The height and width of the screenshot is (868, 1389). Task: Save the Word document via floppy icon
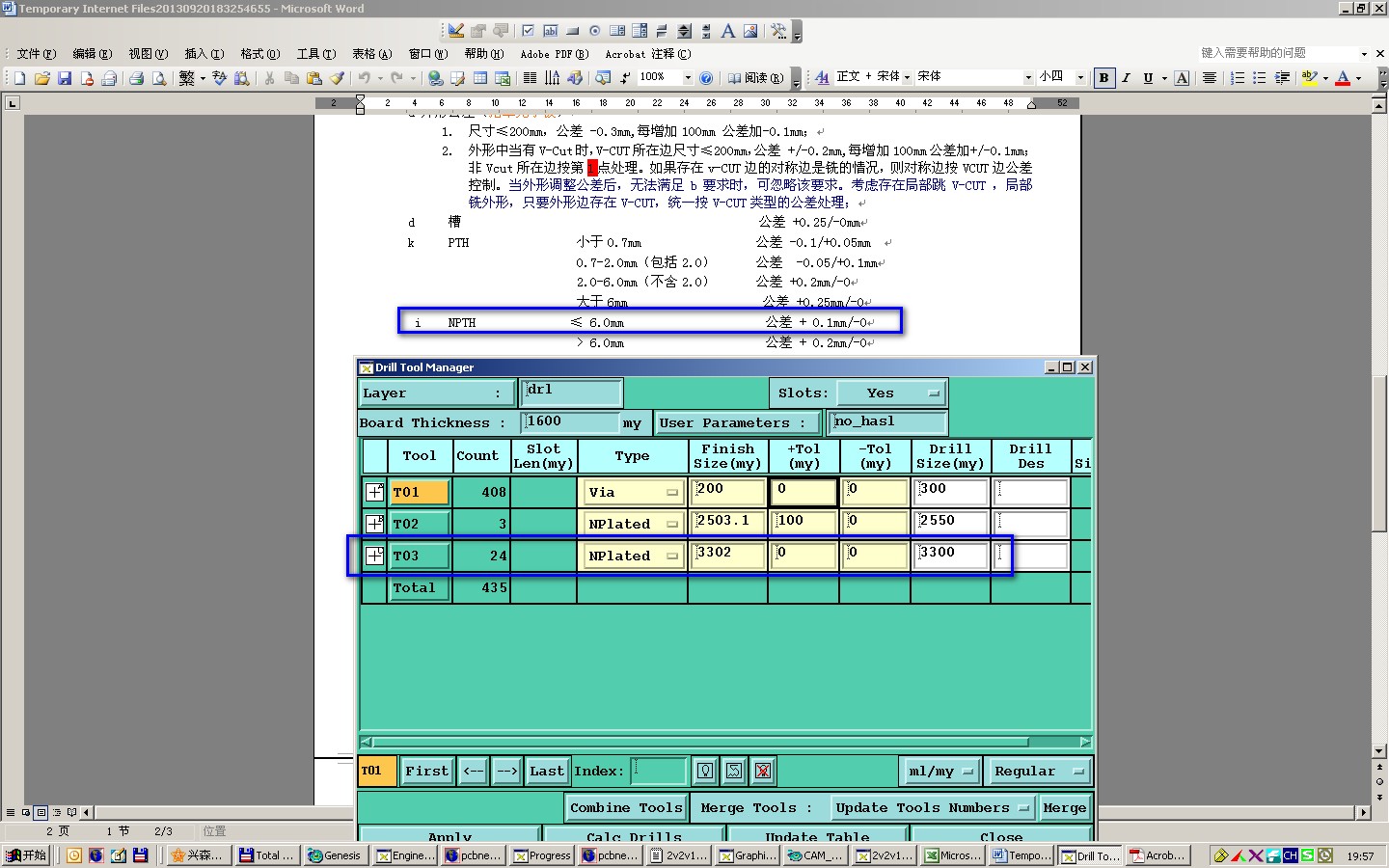click(x=65, y=78)
